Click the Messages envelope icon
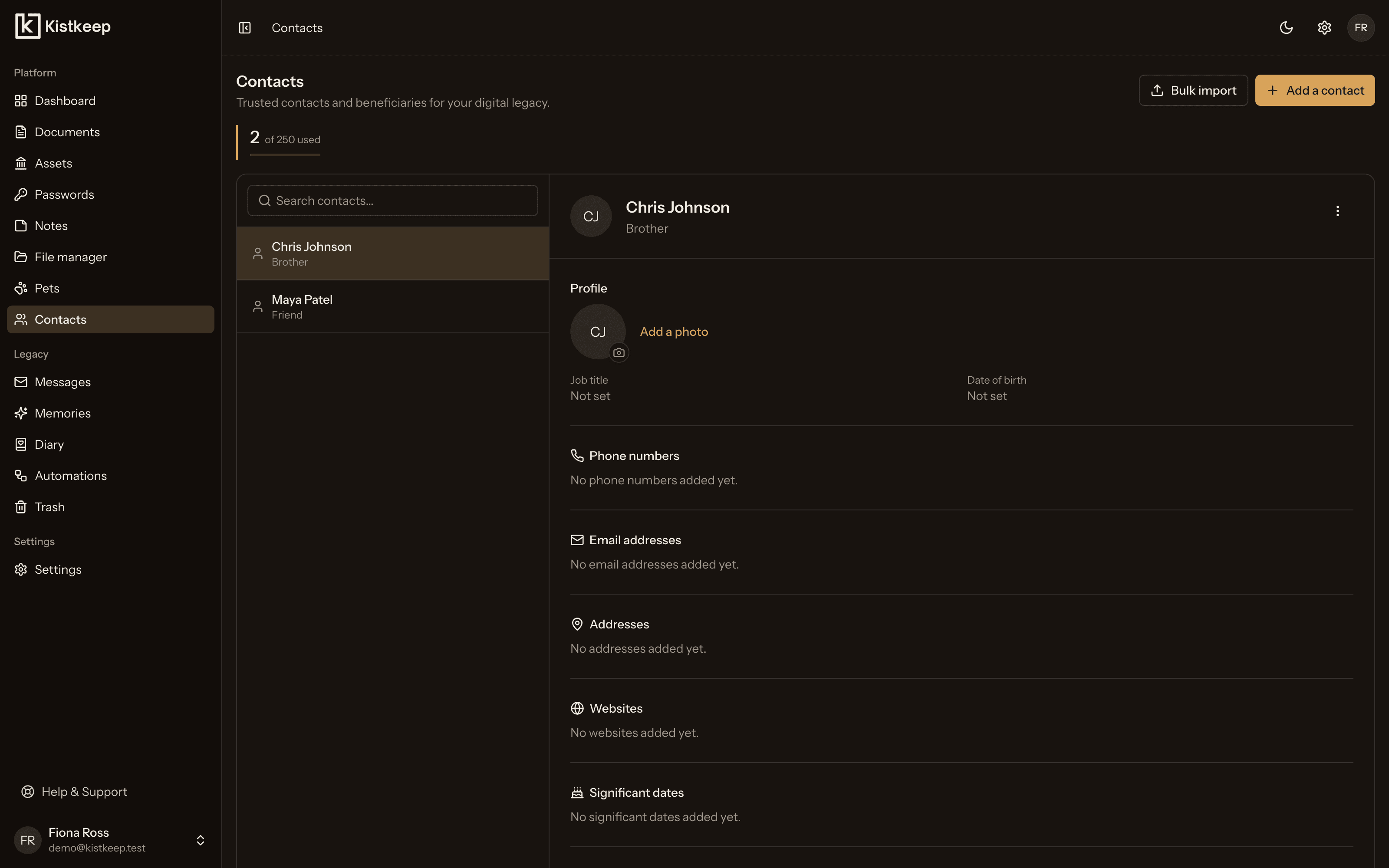1389x868 pixels. pos(21,382)
